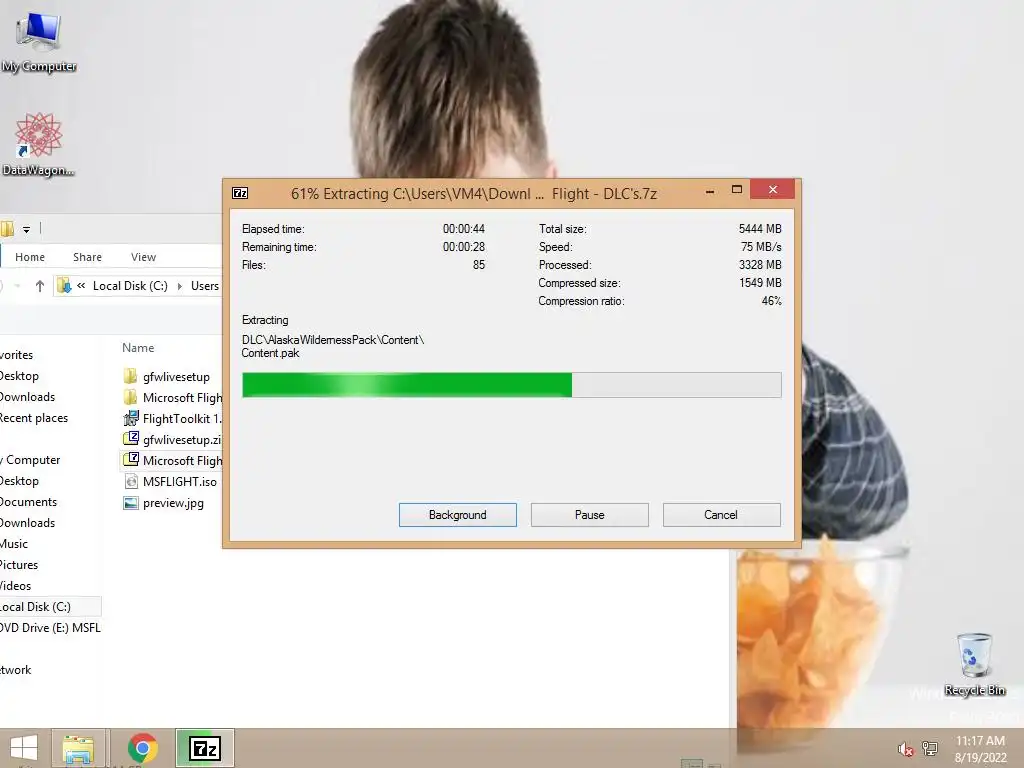Expand the quick access toolbar dropdown arrow
The width and height of the screenshot is (1024, 768).
coord(26,229)
